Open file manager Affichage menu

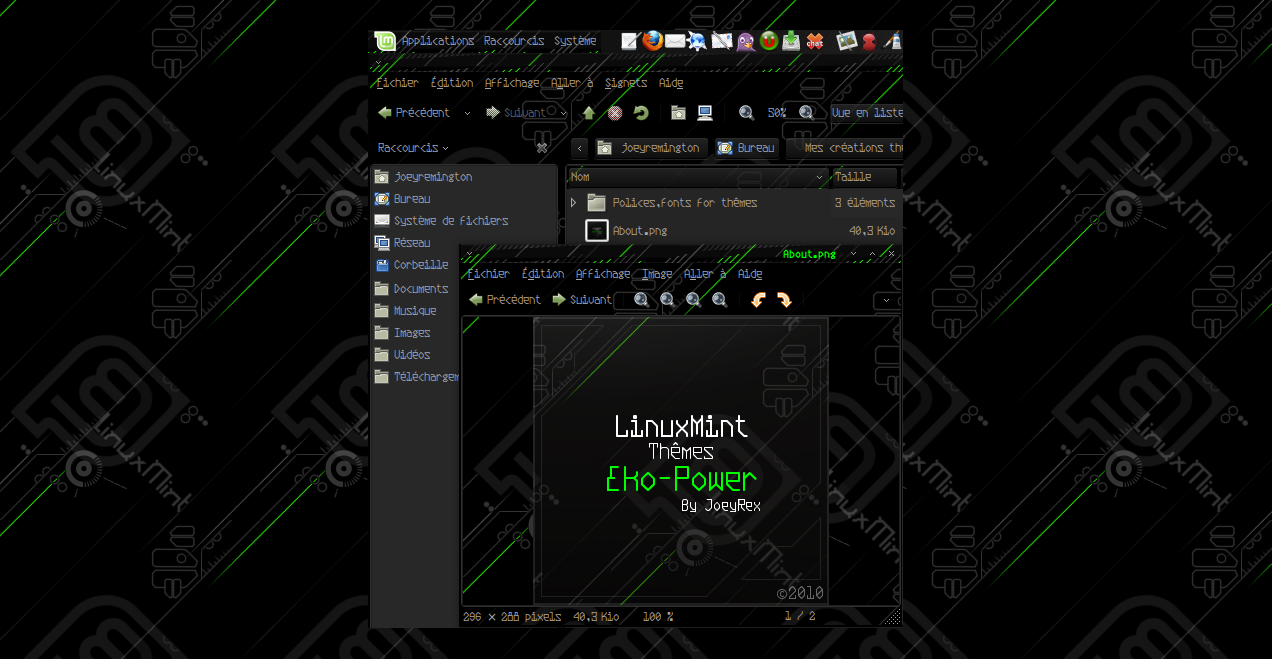tap(512, 83)
